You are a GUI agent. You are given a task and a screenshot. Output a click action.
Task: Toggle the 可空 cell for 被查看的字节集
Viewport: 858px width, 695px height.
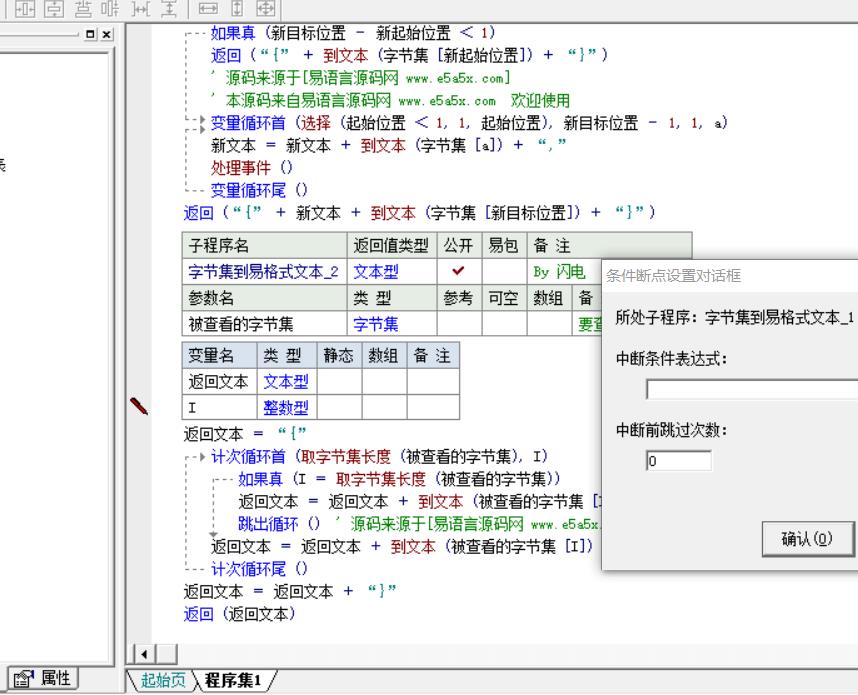point(504,324)
